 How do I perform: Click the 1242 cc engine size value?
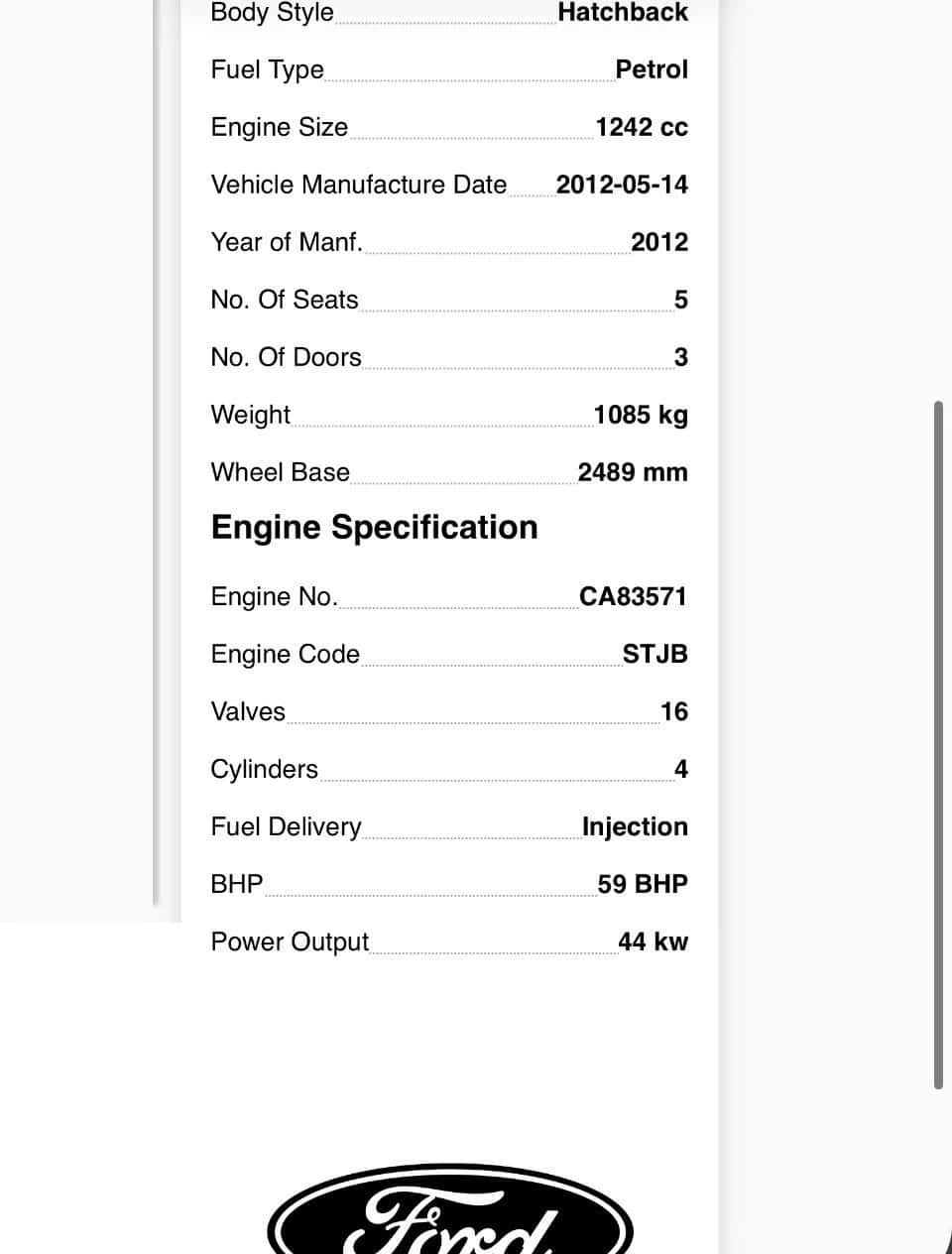click(642, 127)
